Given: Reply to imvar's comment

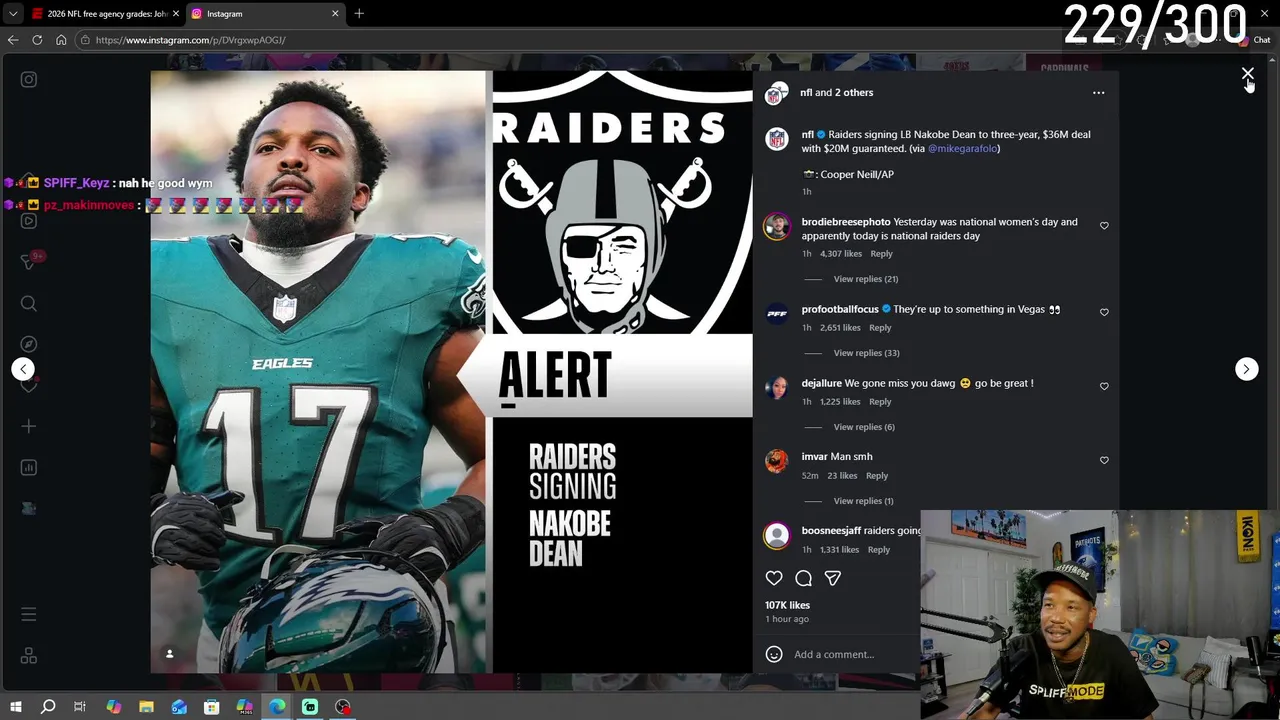Looking at the screenshot, I should coord(877,476).
